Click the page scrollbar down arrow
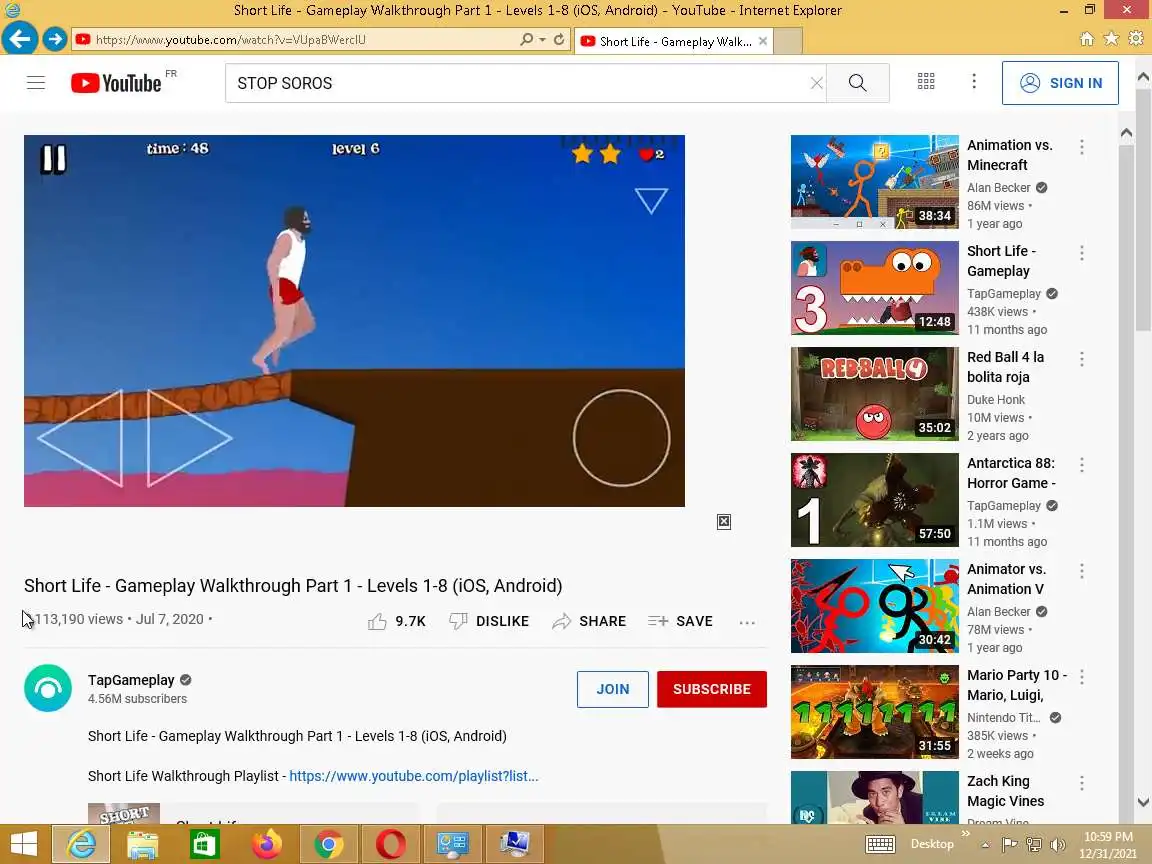The height and width of the screenshot is (864, 1152). 1143,802
